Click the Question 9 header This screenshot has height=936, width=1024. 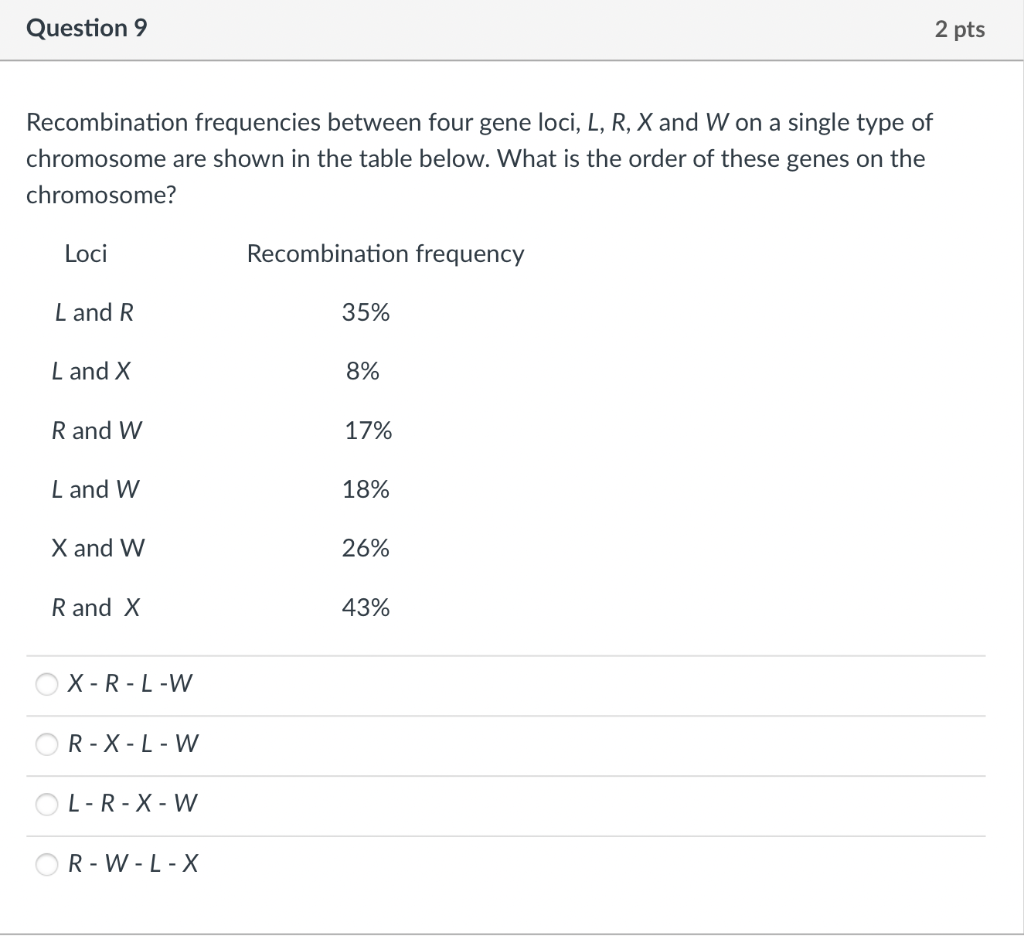(86, 28)
